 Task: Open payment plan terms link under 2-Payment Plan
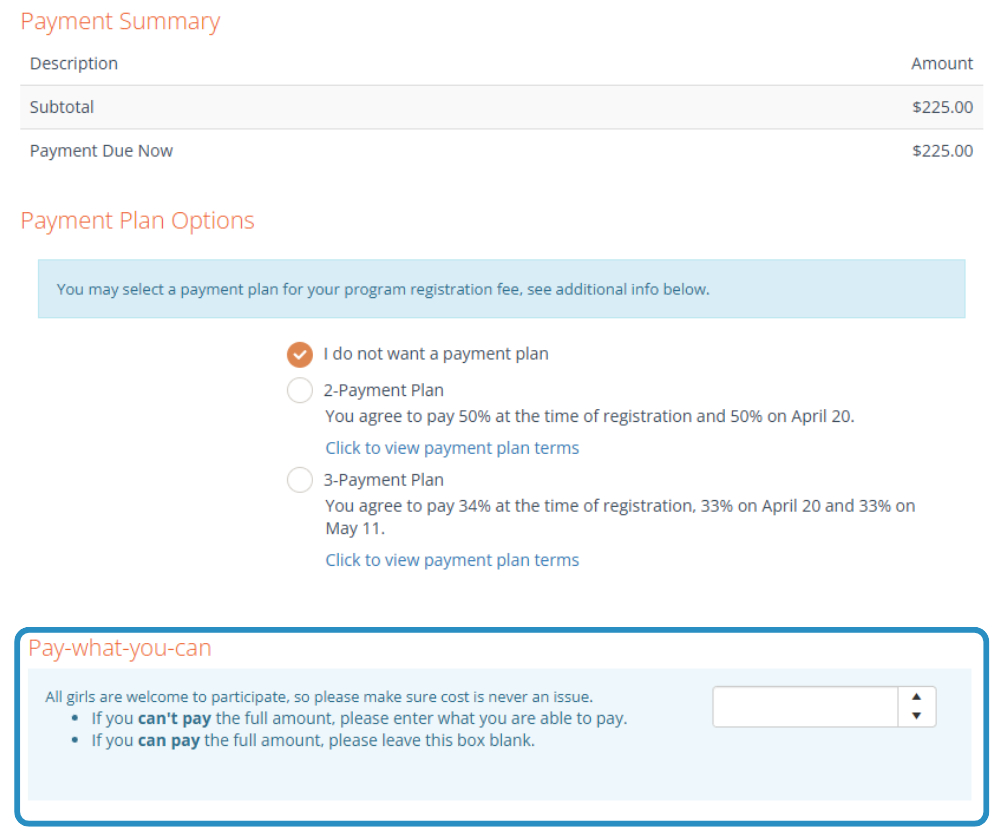tap(452, 448)
